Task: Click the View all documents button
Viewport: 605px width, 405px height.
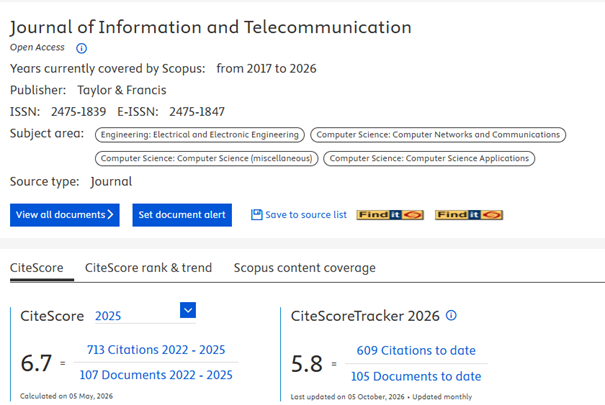Action: [x=65, y=215]
